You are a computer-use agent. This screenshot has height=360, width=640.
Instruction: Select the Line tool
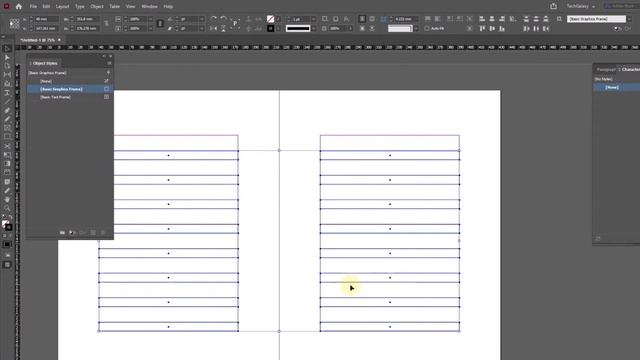7,101
